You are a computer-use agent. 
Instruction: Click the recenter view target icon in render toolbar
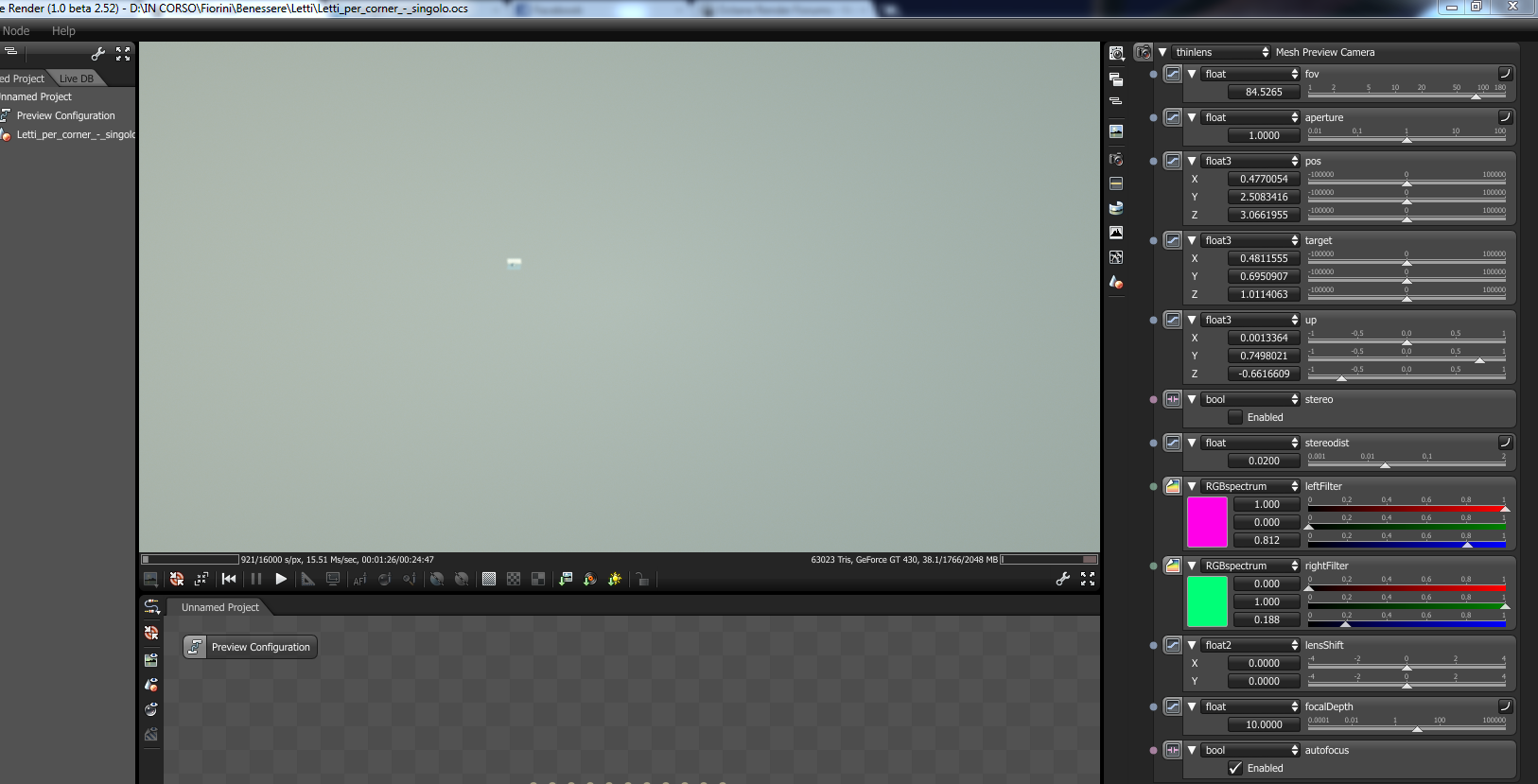point(177,579)
